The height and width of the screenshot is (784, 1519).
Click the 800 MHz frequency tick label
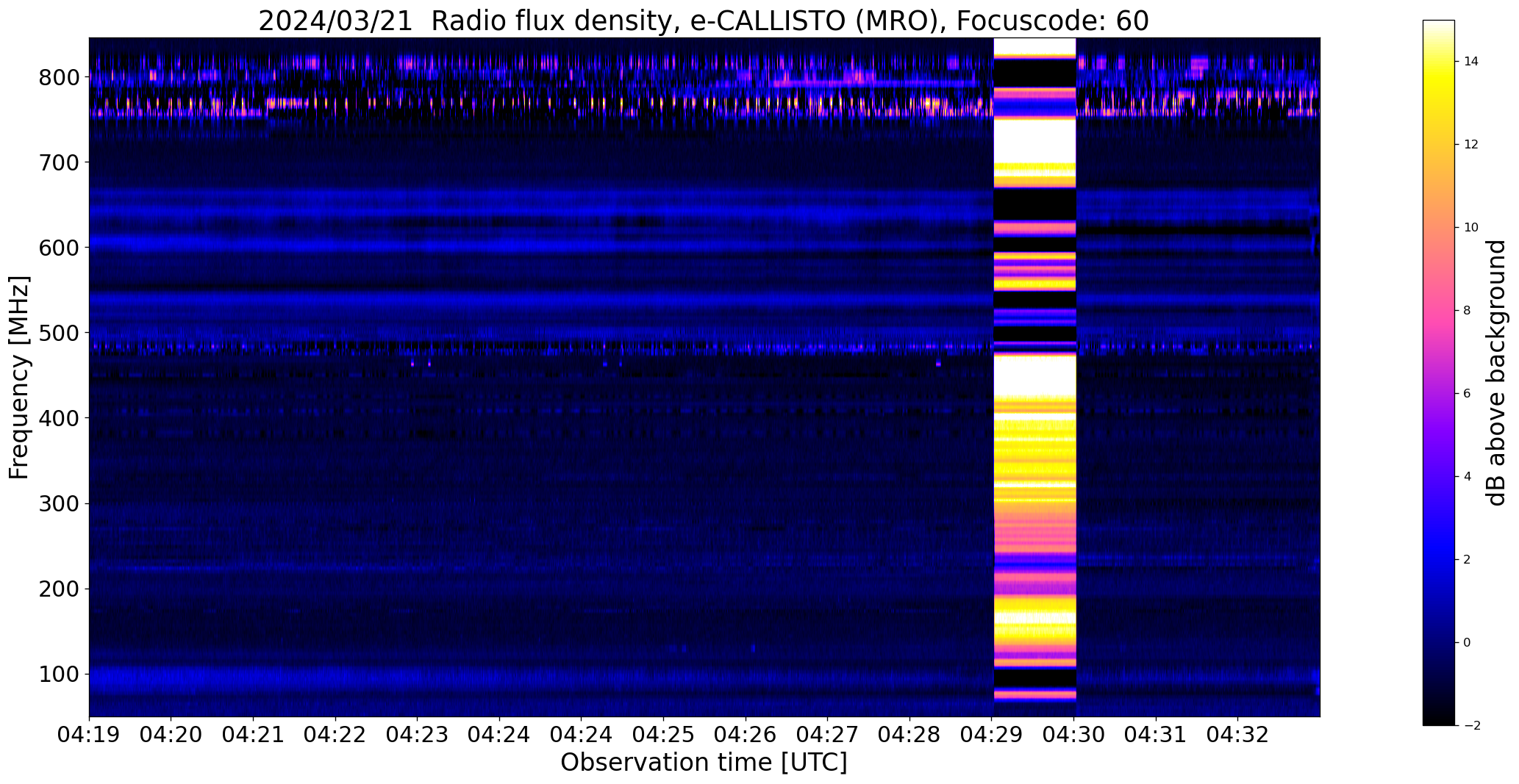pyautogui.click(x=58, y=77)
